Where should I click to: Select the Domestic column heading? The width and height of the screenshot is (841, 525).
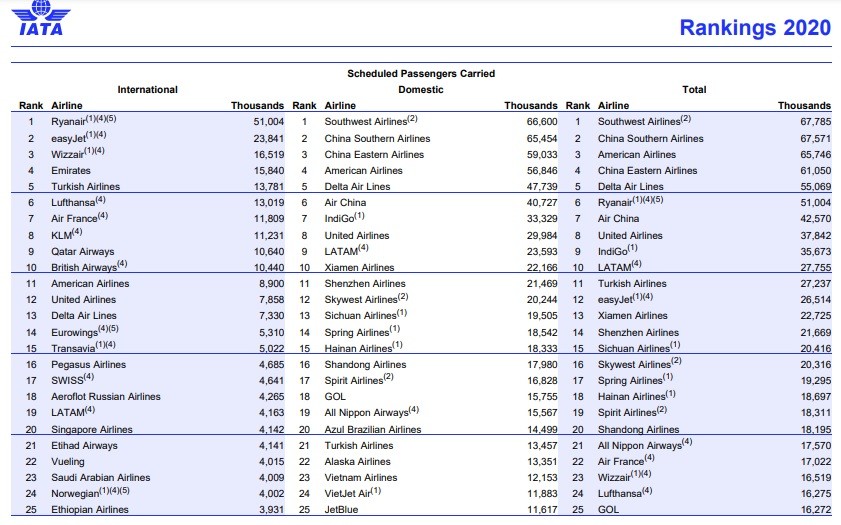point(420,89)
